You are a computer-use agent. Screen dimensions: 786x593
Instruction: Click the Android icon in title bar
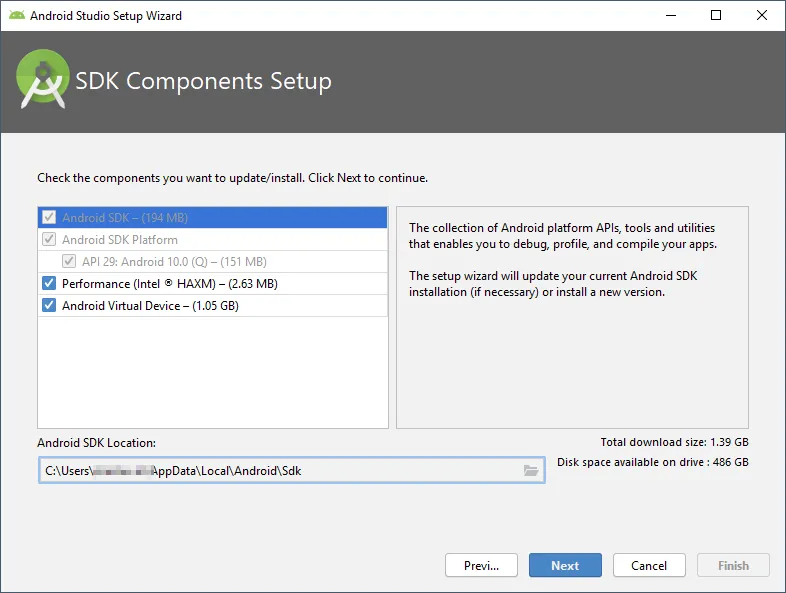(x=17, y=15)
